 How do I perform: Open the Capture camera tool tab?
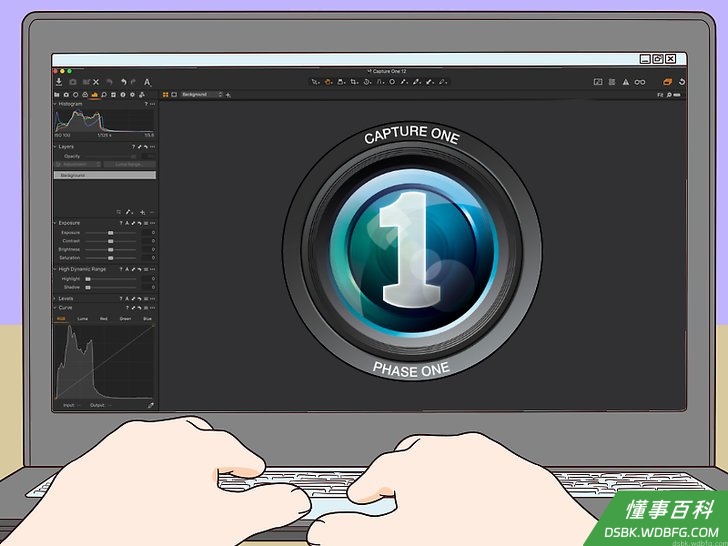click(x=66, y=95)
